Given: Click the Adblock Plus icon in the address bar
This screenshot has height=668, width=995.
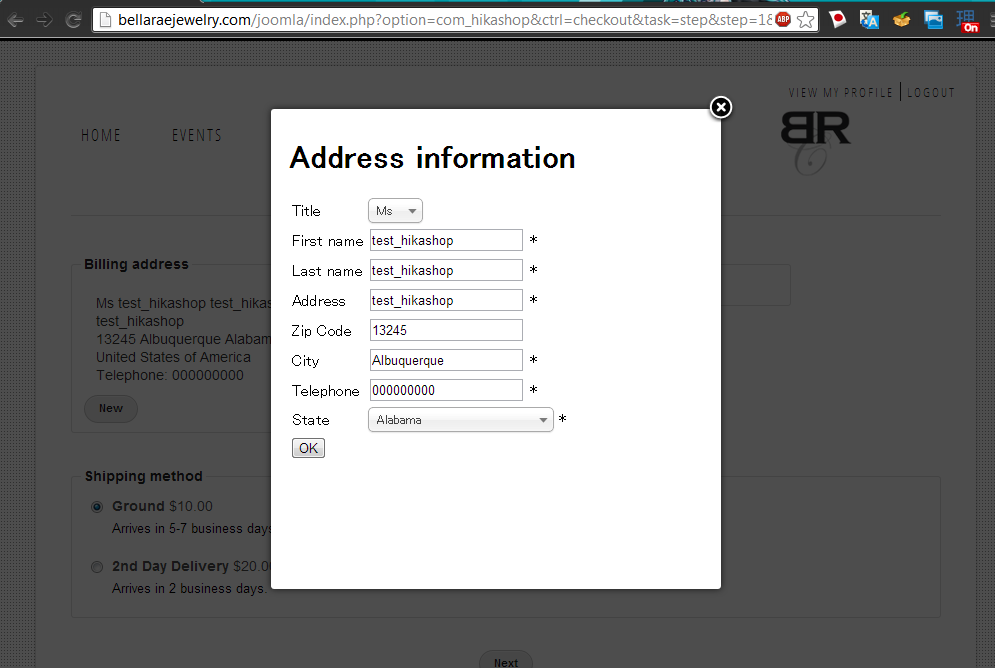Looking at the screenshot, I should coord(783,19).
